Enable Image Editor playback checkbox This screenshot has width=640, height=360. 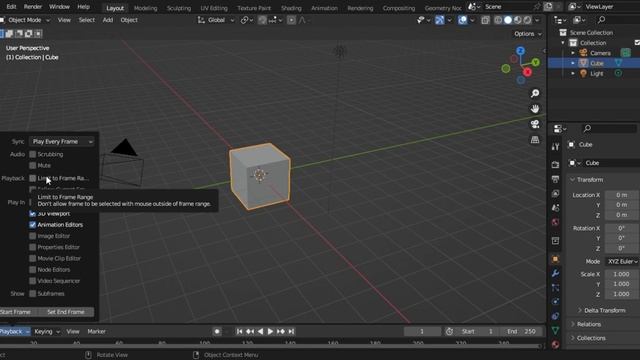(x=33, y=236)
